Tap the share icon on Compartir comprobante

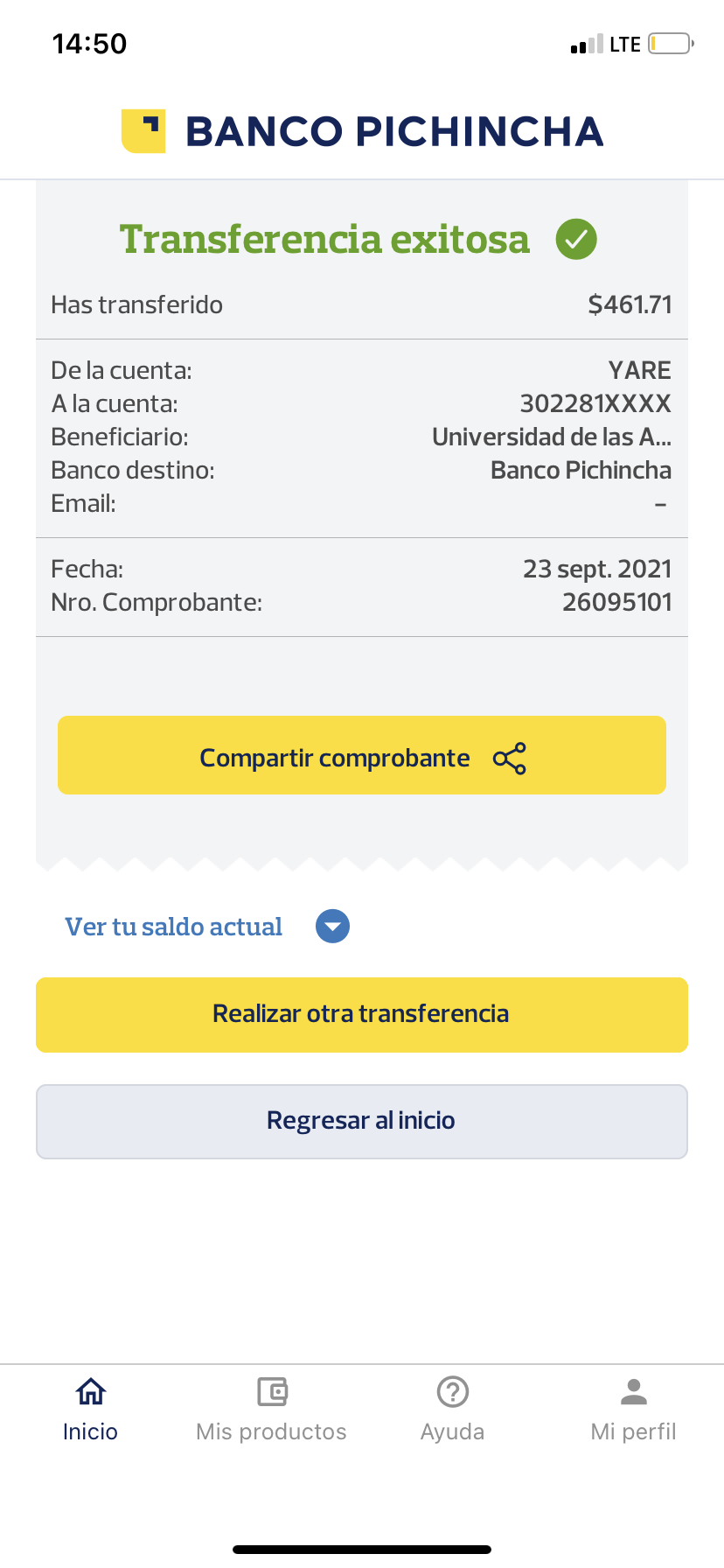tap(510, 758)
